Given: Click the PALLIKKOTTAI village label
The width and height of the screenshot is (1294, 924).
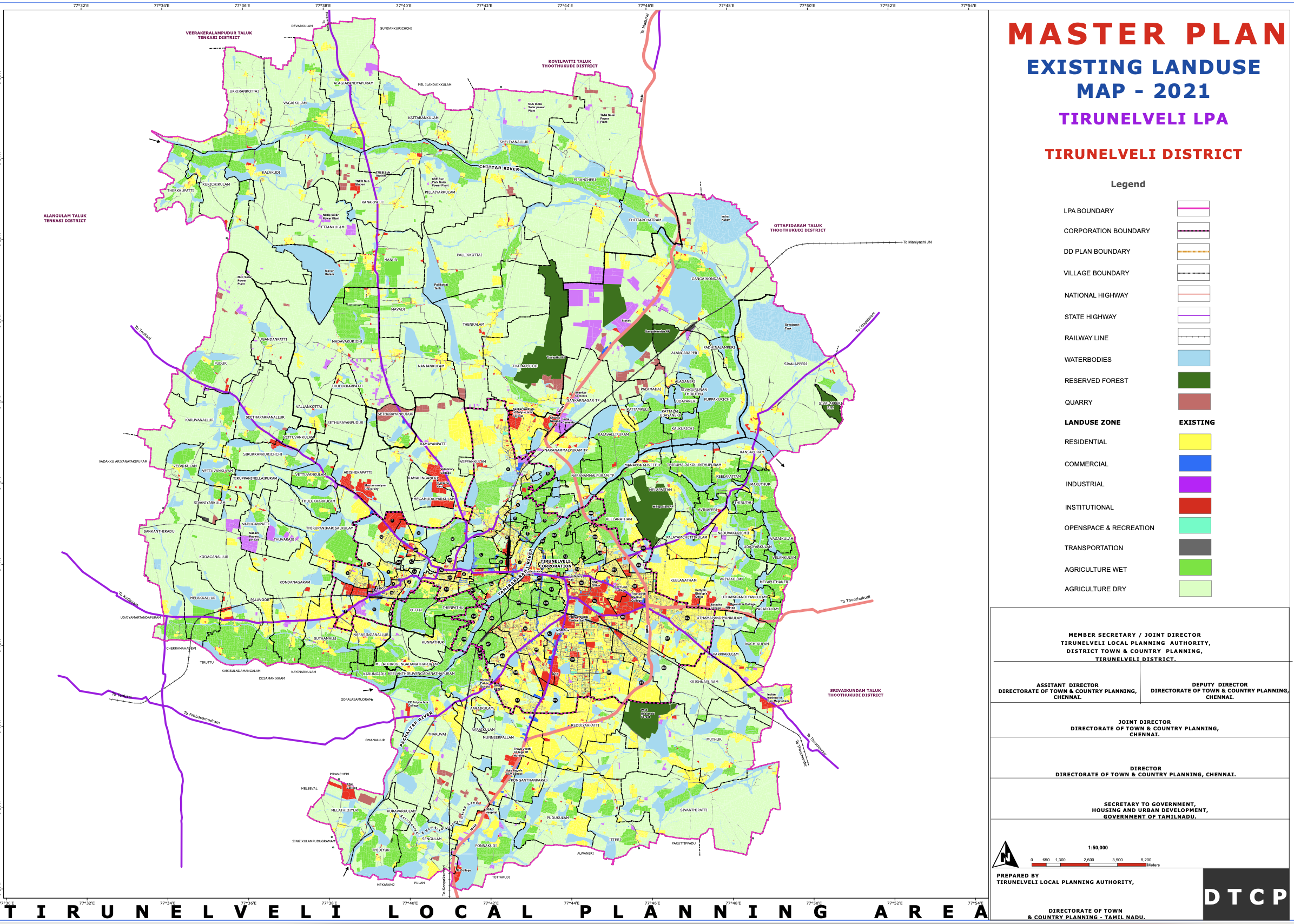Looking at the screenshot, I should click(x=469, y=255).
